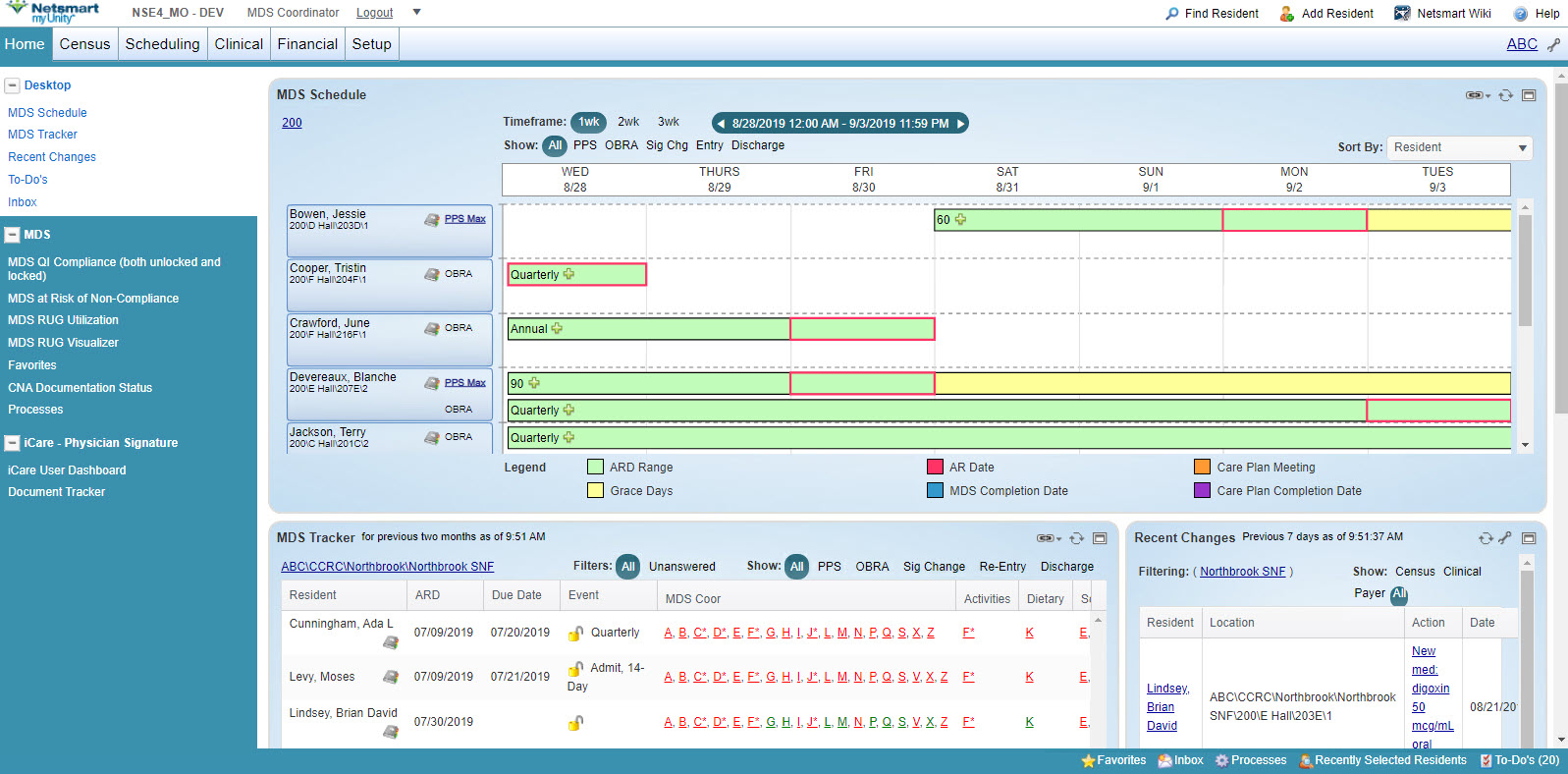This screenshot has height=774, width=1568.
Task: Refresh the MDS Schedule panel
Action: 1505,95
